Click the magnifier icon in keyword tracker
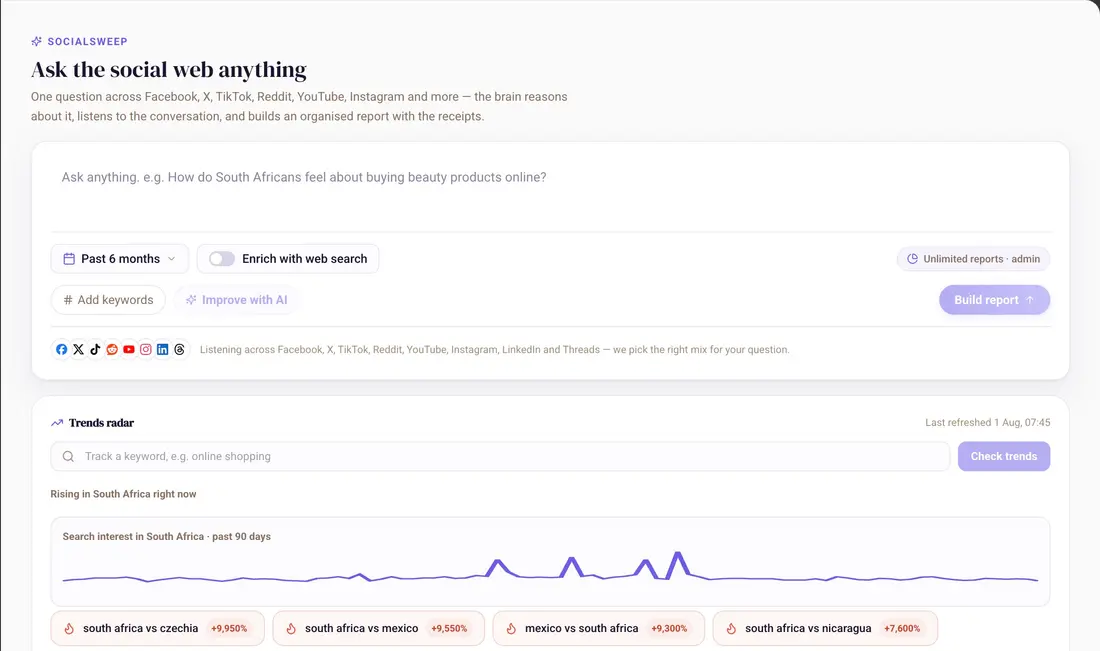This screenshot has height=651, width=1100. [68, 457]
